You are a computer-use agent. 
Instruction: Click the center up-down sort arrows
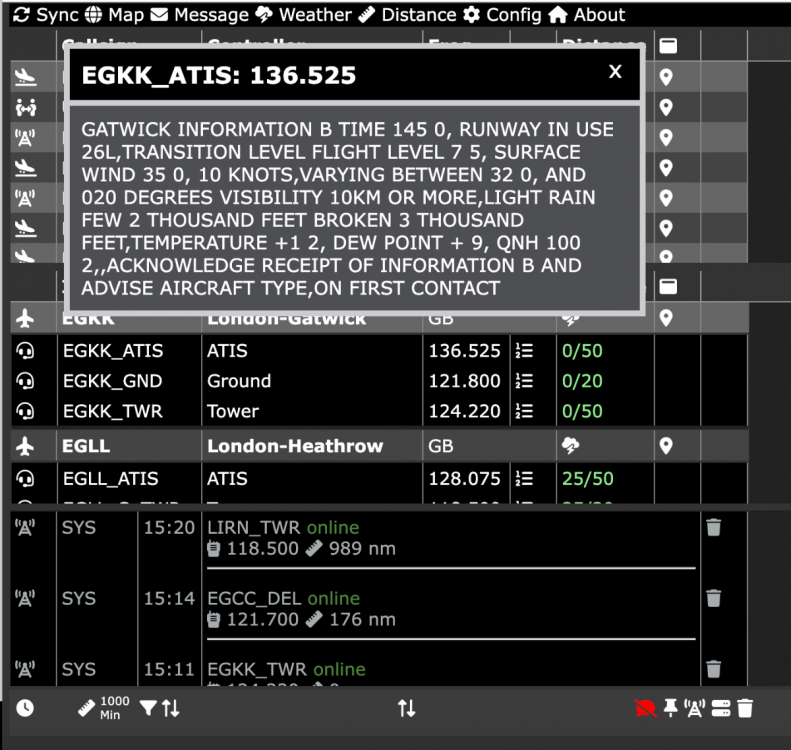pyautogui.click(x=406, y=708)
